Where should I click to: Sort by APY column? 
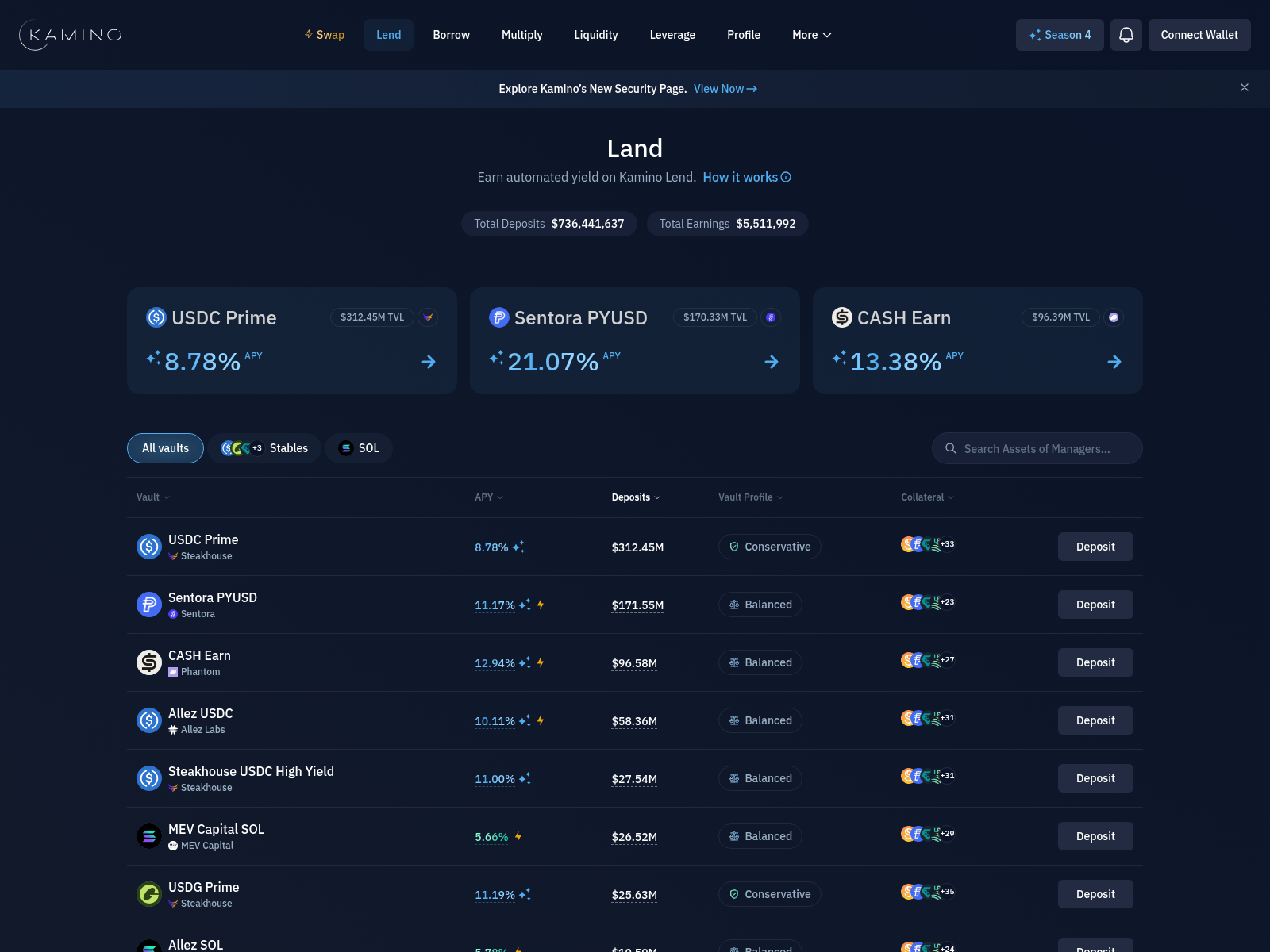tap(489, 497)
